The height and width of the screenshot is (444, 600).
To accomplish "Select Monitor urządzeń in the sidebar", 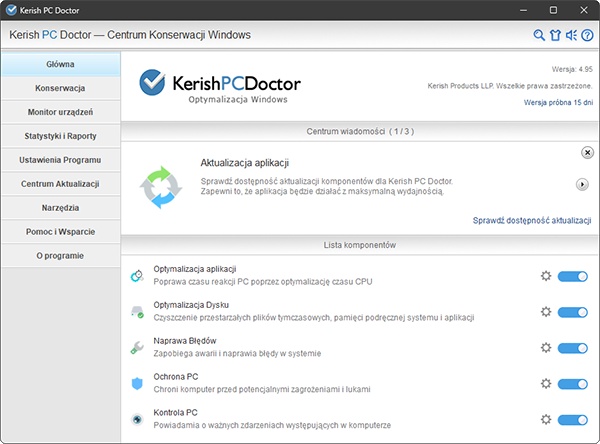I will pos(60,112).
